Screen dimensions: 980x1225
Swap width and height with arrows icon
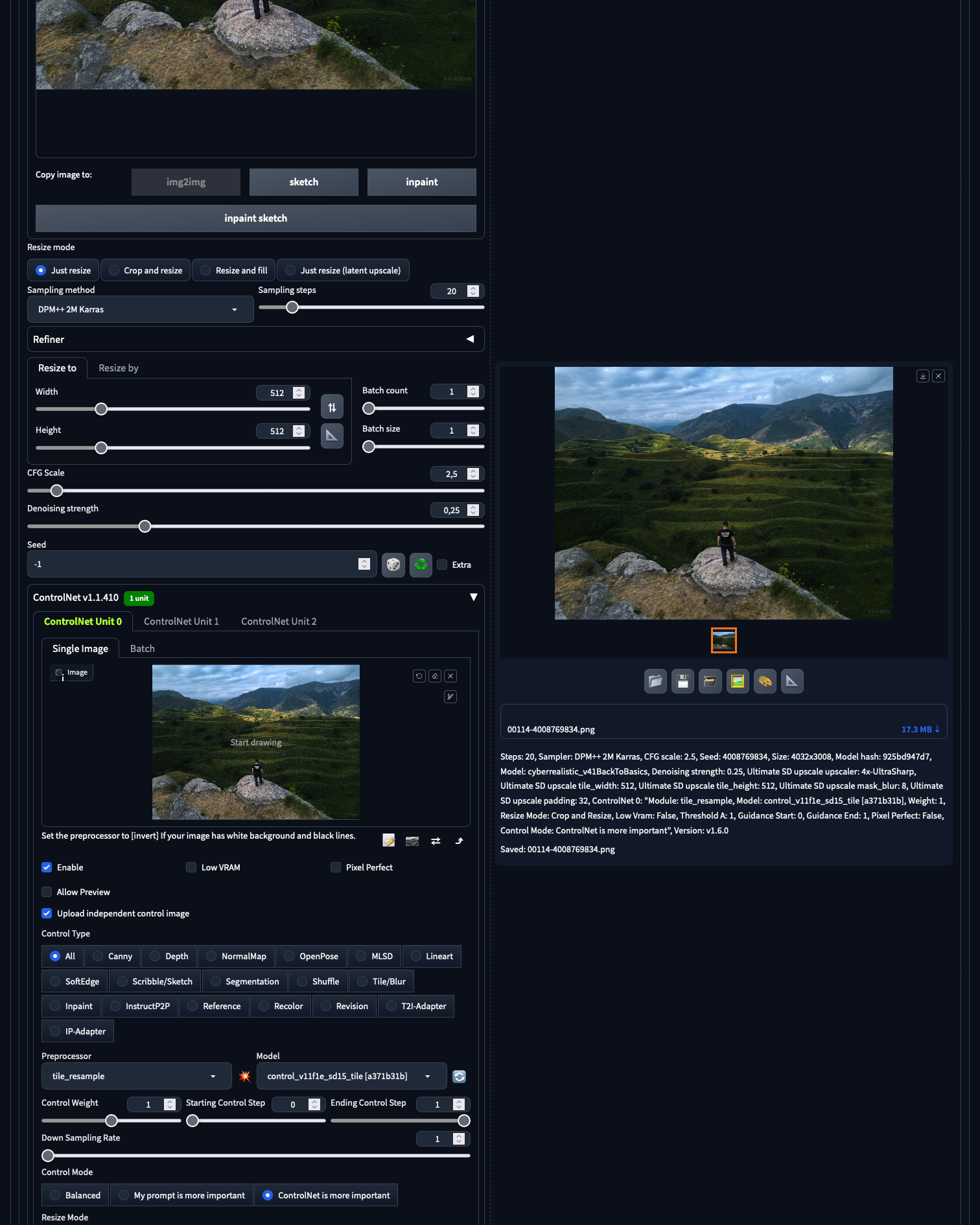332,408
